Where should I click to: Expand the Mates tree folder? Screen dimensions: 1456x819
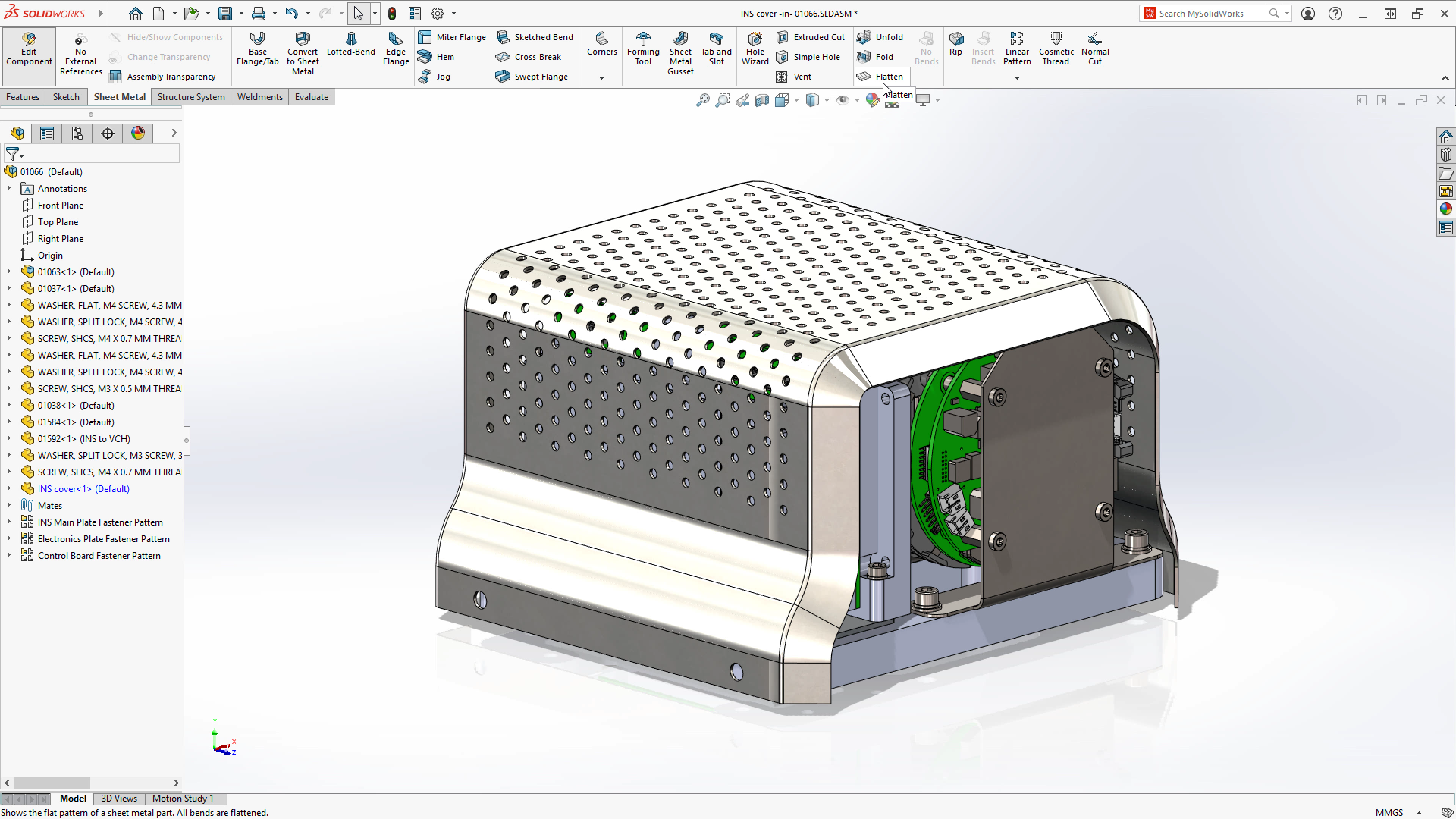(x=9, y=506)
